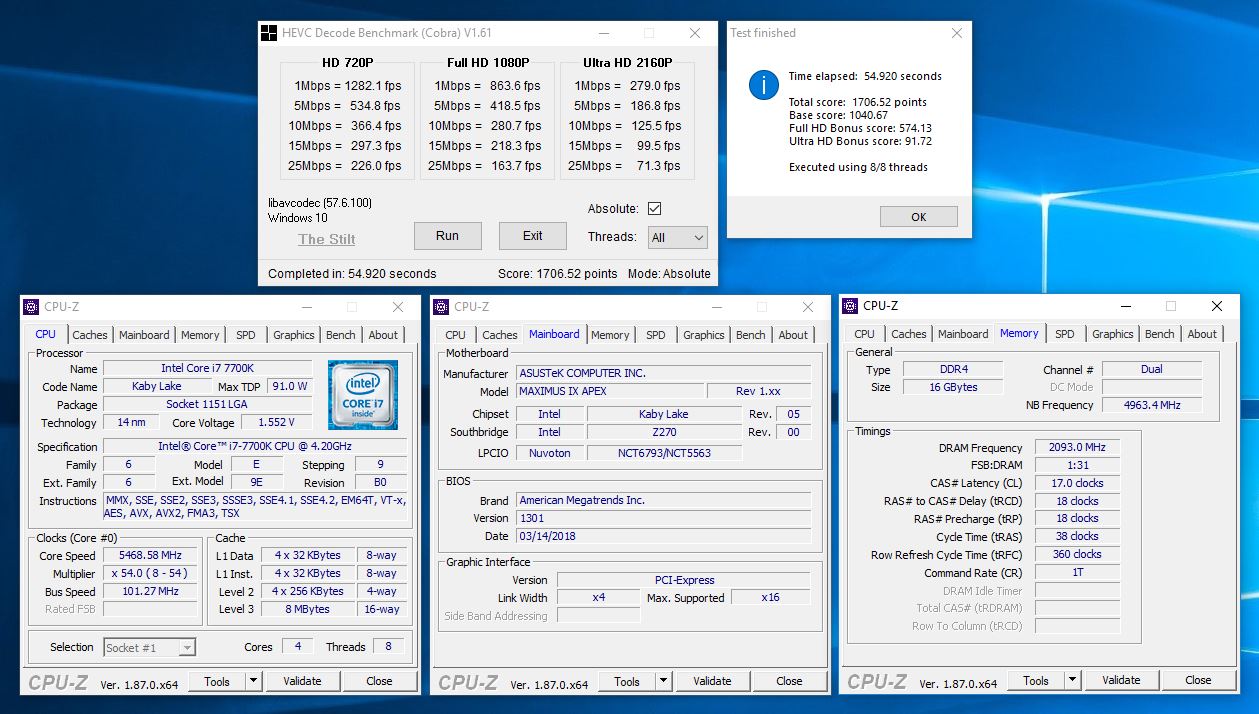This screenshot has width=1259, height=714.
Task: Click Tools button in the CPU tab window
Action: (x=217, y=681)
